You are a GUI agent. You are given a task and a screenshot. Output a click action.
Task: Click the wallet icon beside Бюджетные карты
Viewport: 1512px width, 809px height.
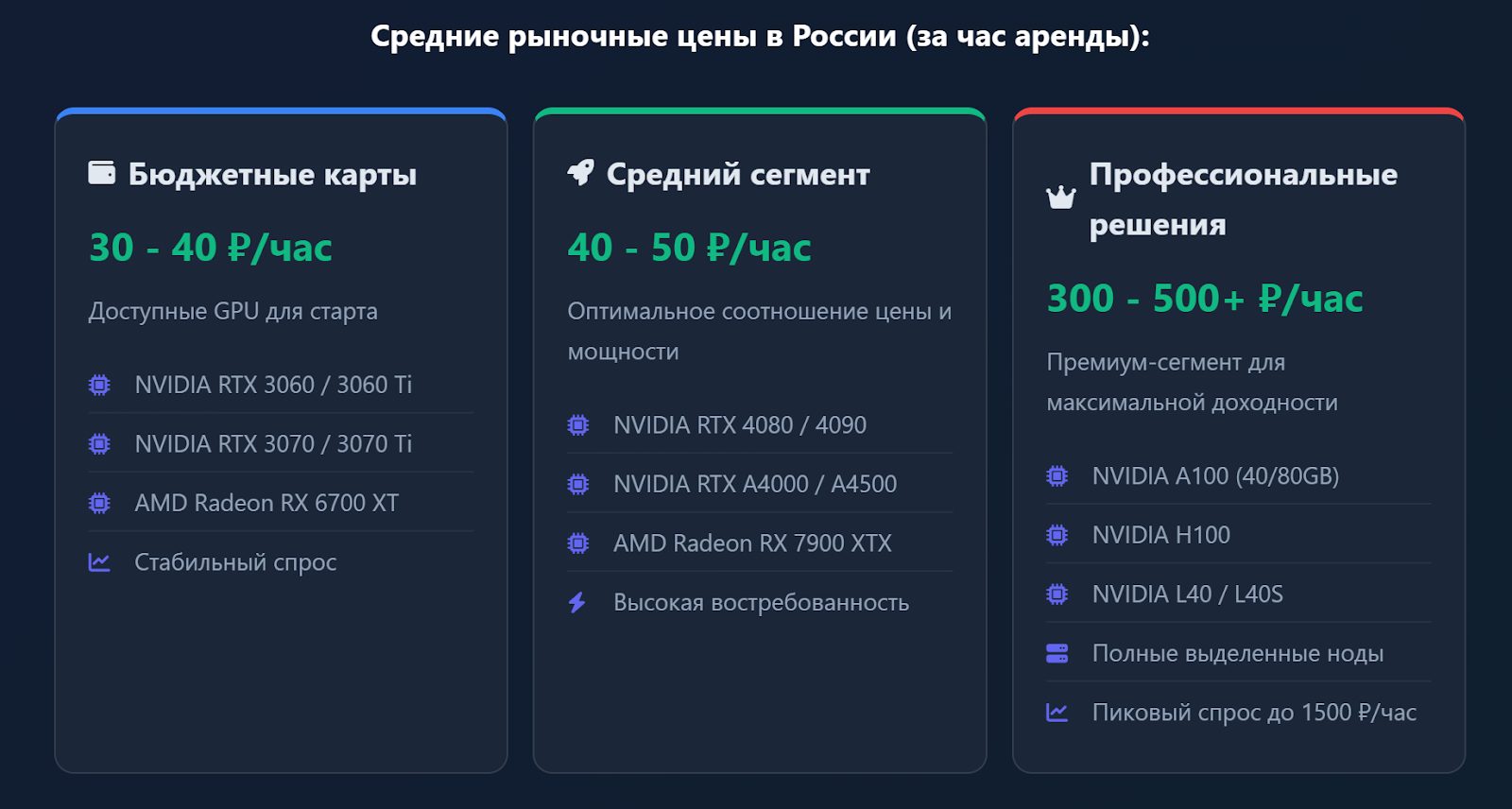coord(101,173)
